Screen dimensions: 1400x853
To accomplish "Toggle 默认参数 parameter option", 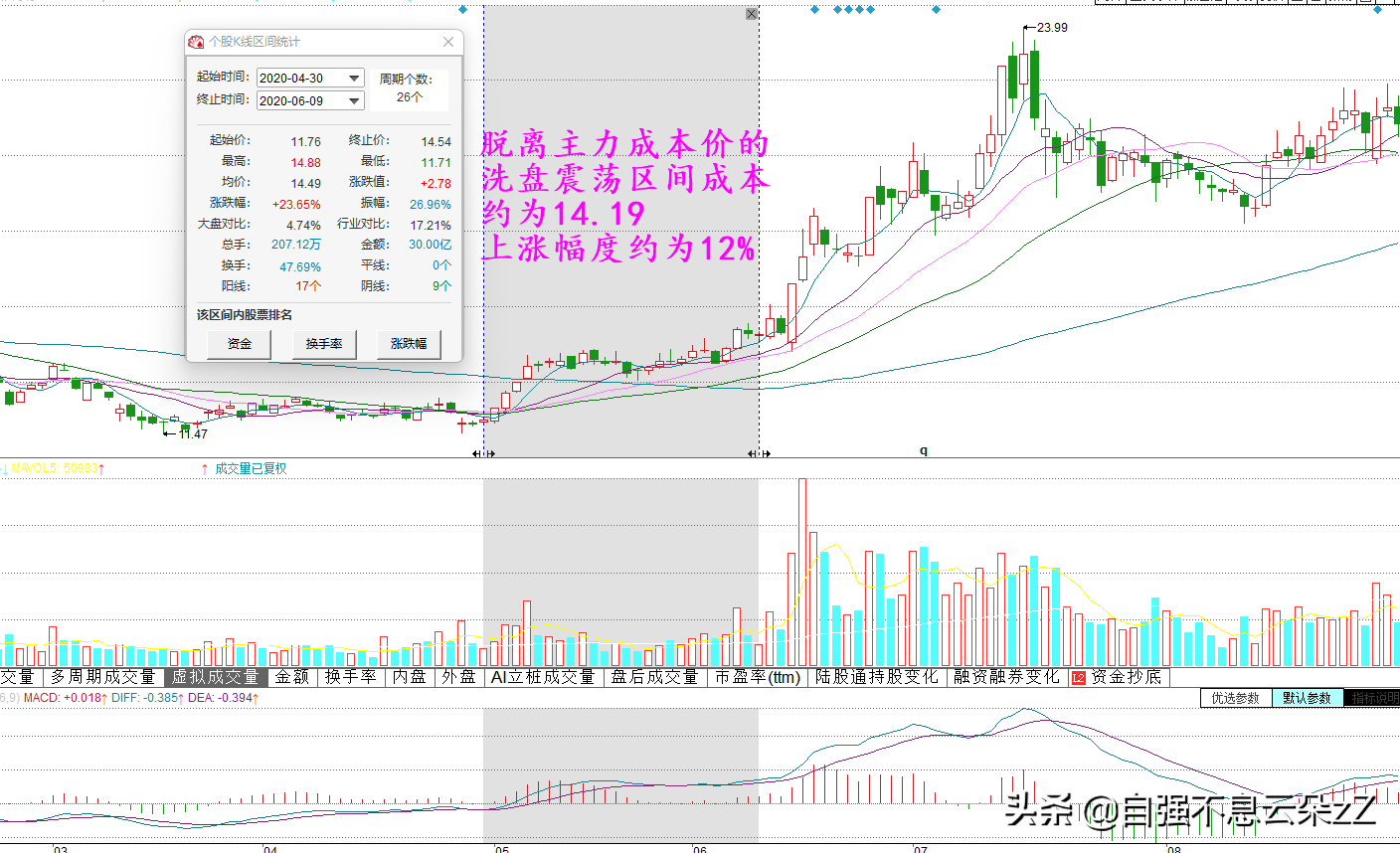I will click(1307, 698).
